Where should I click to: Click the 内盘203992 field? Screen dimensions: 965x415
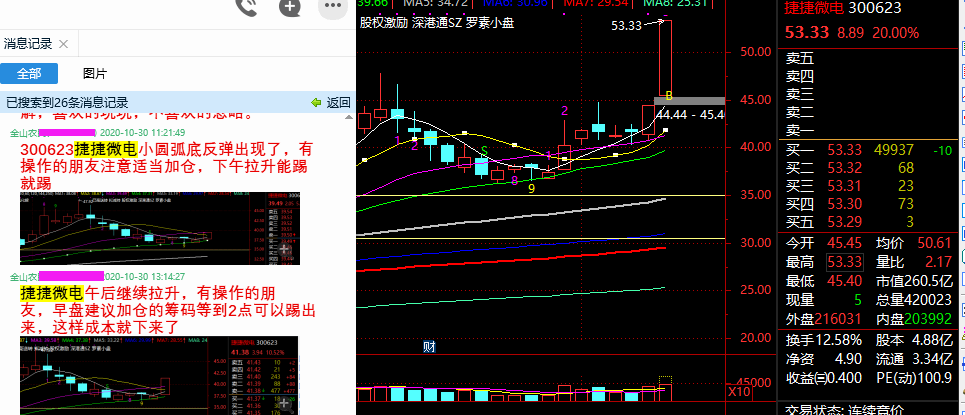[914, 319]
